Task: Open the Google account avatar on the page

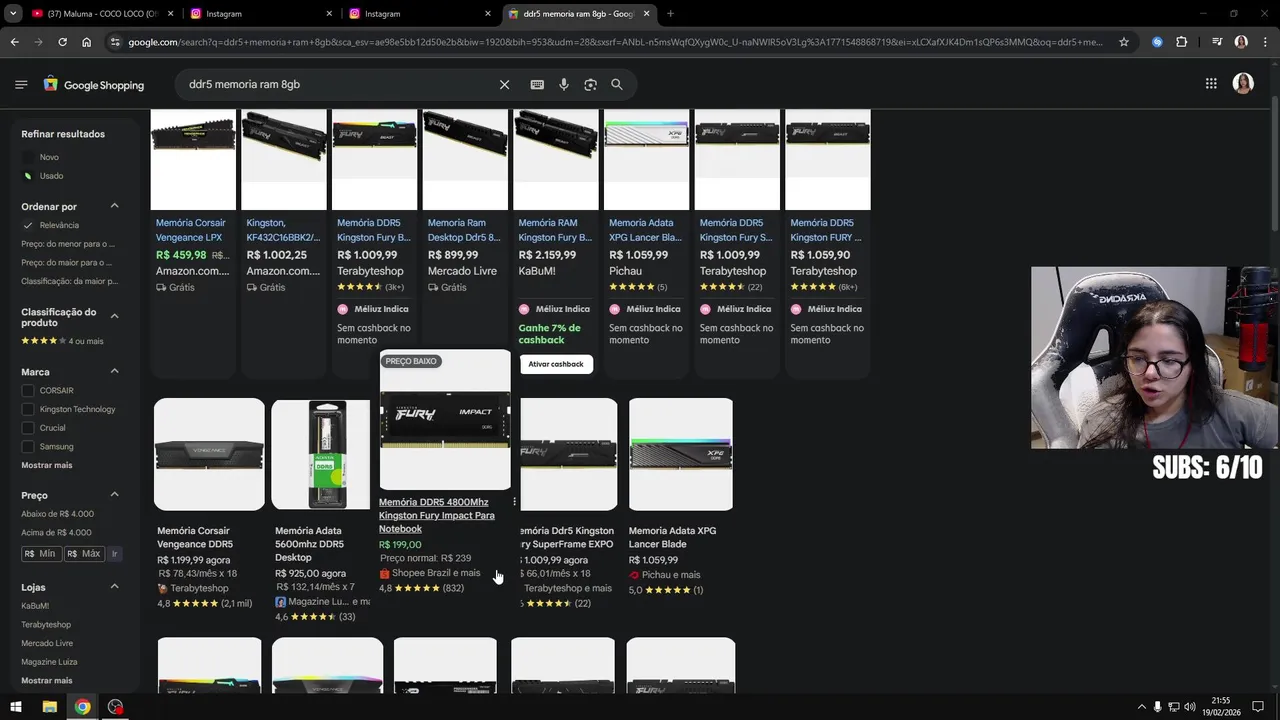Action: pyautogui.click(x=1243, y=84)
